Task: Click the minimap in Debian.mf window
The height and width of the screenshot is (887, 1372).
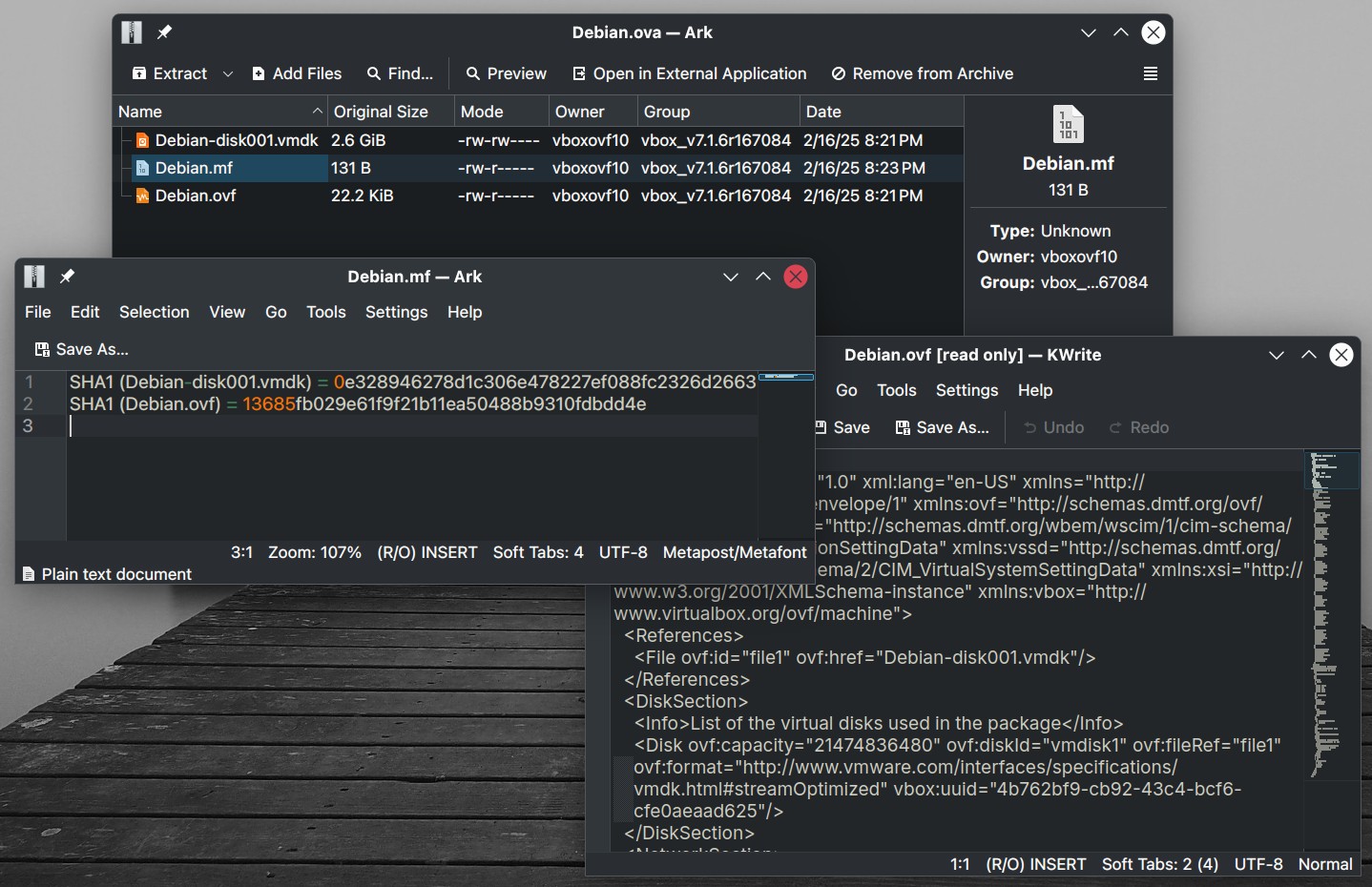Action: pyautogui.click(x=786, y=456)
